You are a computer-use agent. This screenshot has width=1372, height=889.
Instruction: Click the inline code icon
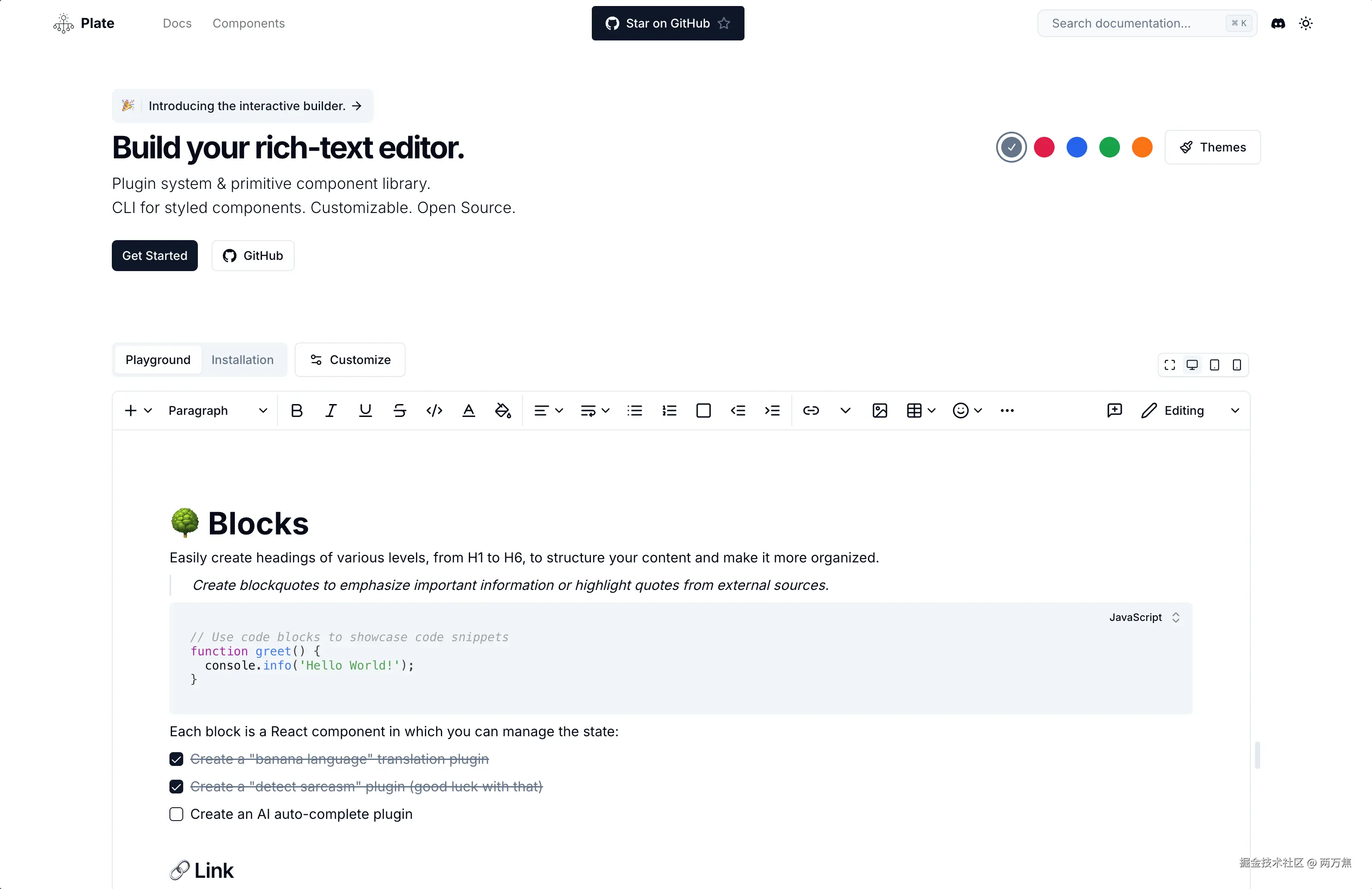point(434,410)
